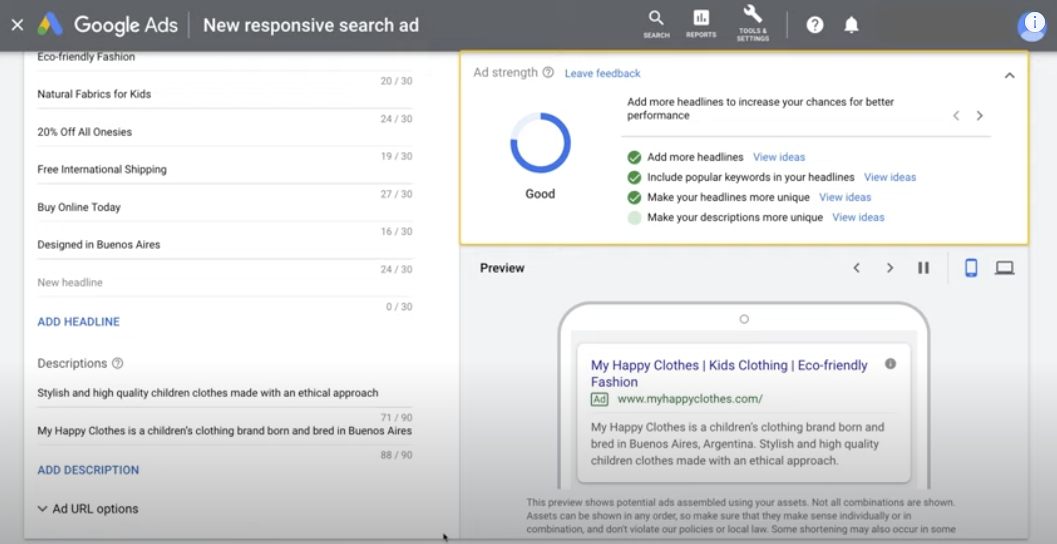Click the ADD HEADLINE button
1057x544 pixels.
pyautogui.click(x=78, y=322)
